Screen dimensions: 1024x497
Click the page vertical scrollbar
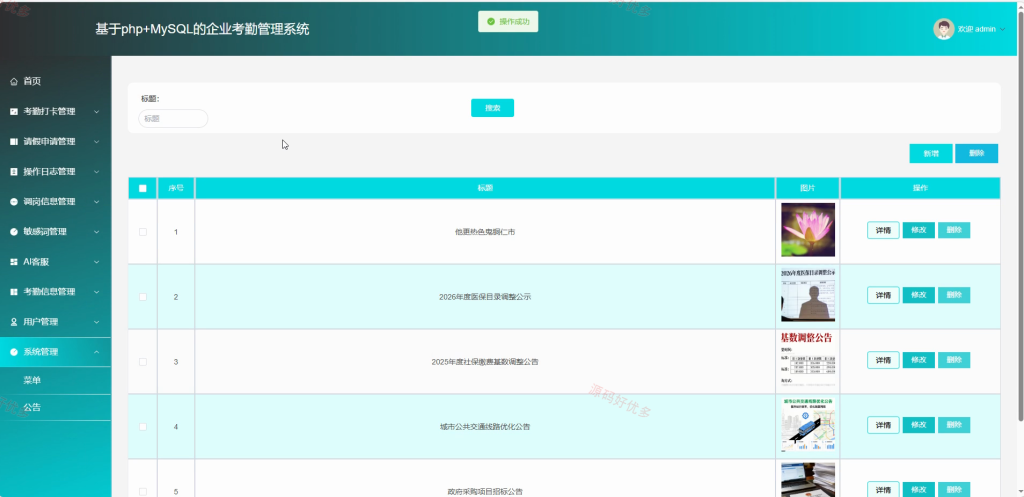coord(1020,216)
